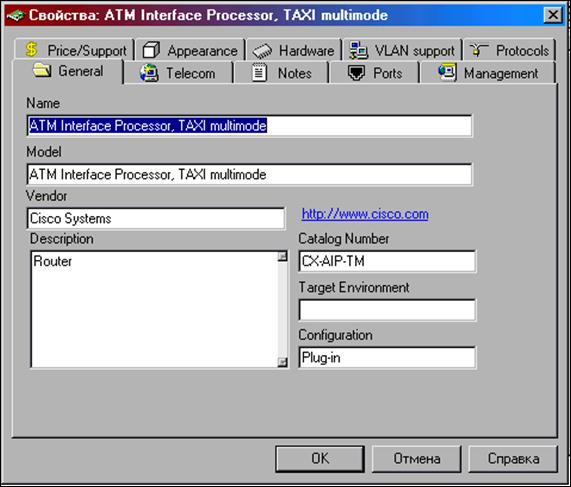Click the Name label
This screenshot has width=571, height=487.
(43, 103)
